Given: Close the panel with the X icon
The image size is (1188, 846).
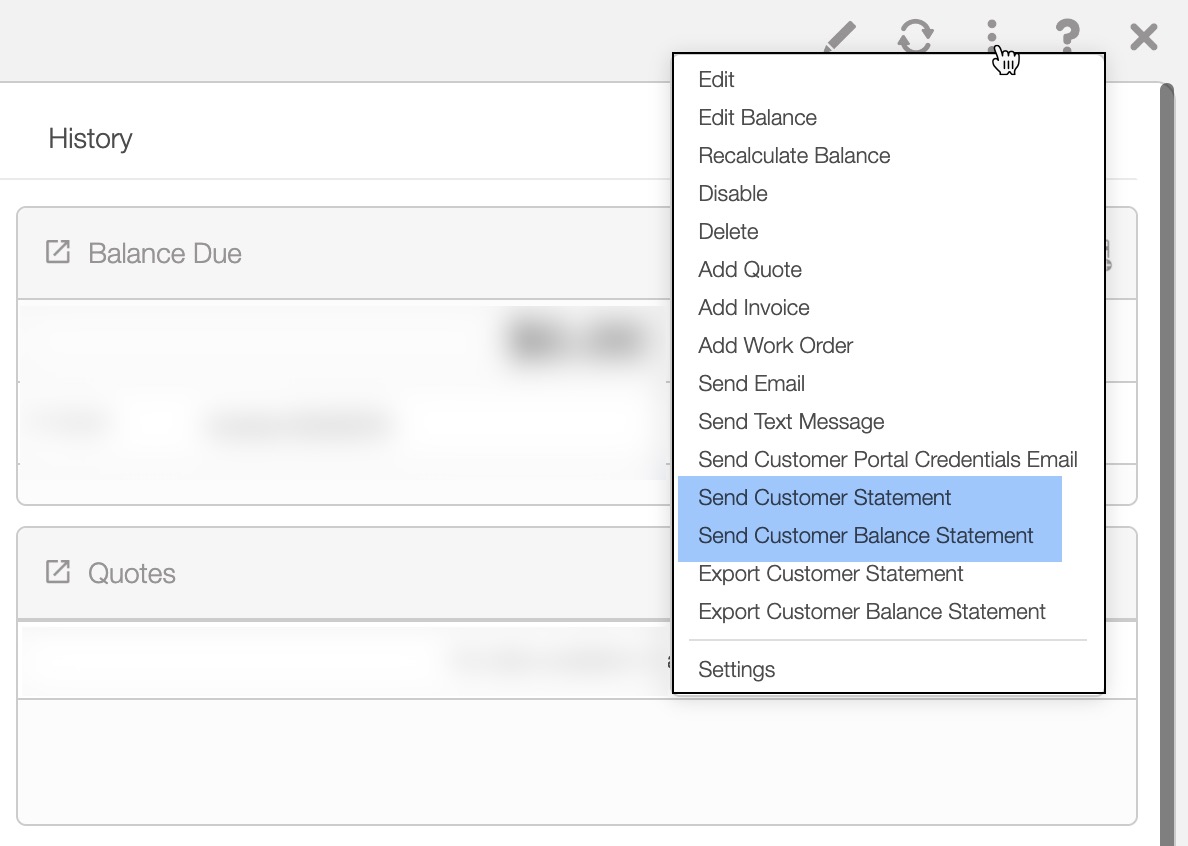Looking at the screenshot, I should click(x=1143, y=37).
